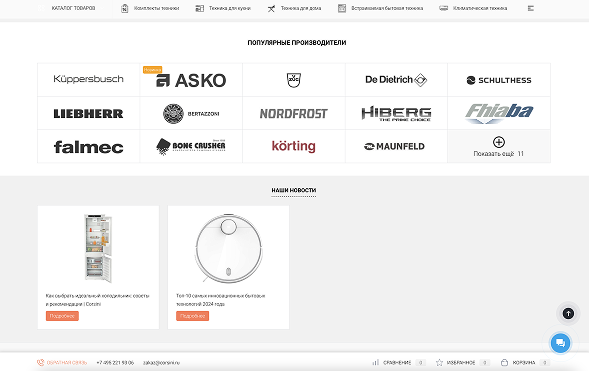Click the callback phone icon
Viewport: 589px width, 371px height.
(40, 362)
